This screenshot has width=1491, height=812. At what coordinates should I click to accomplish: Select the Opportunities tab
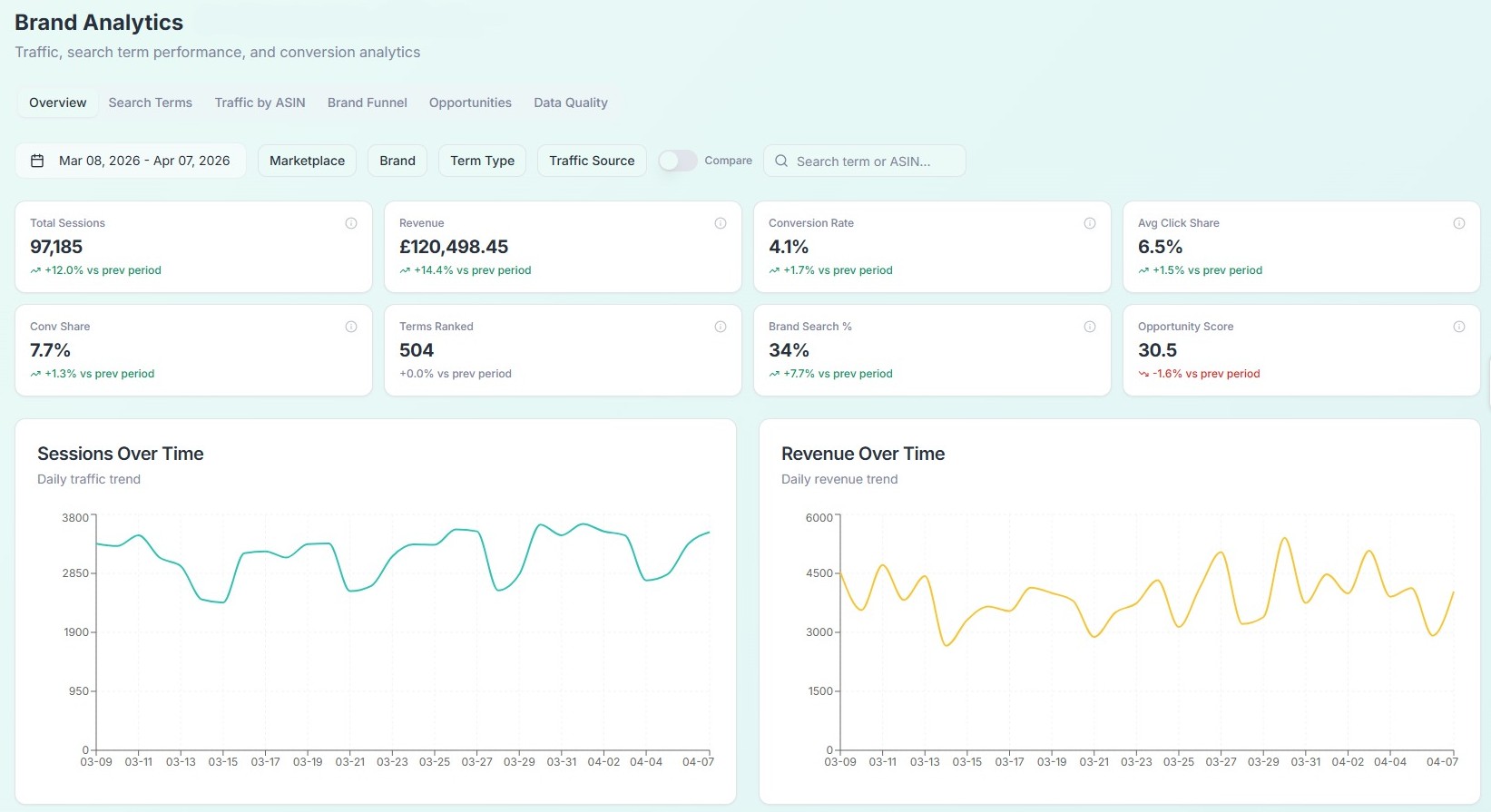[x=470, y=103]
